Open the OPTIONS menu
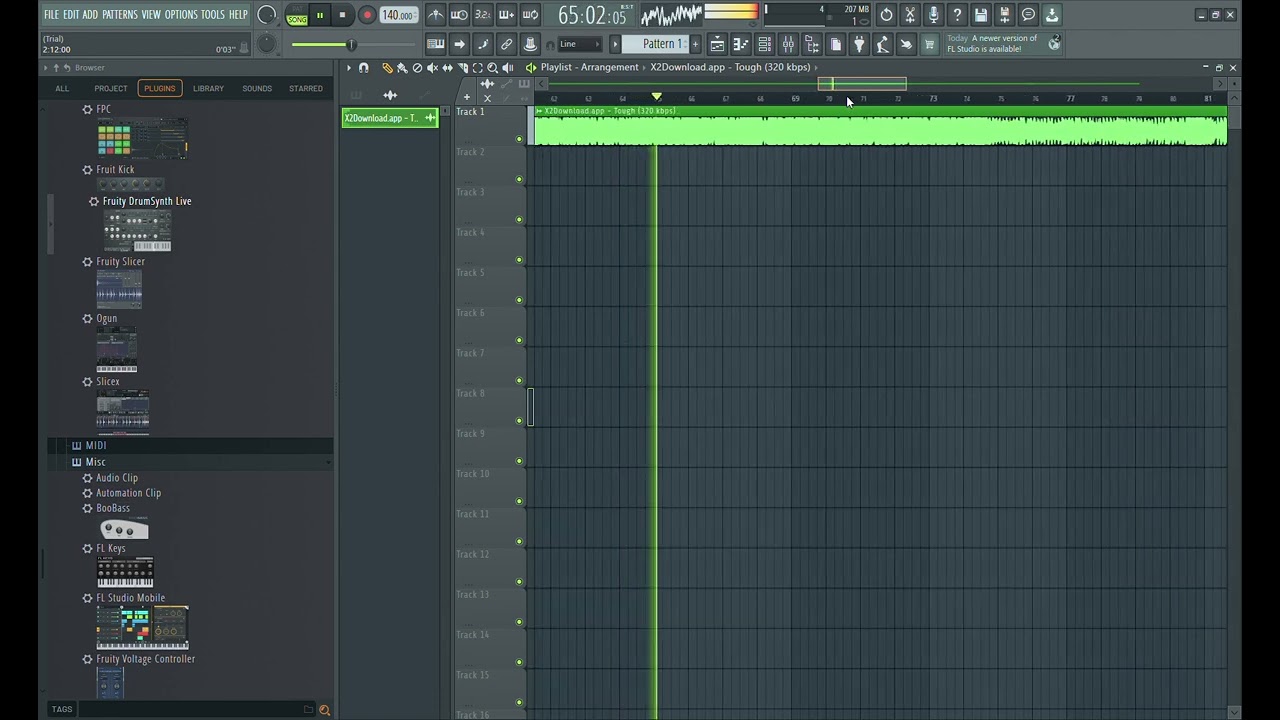 (x=181, y=14)
